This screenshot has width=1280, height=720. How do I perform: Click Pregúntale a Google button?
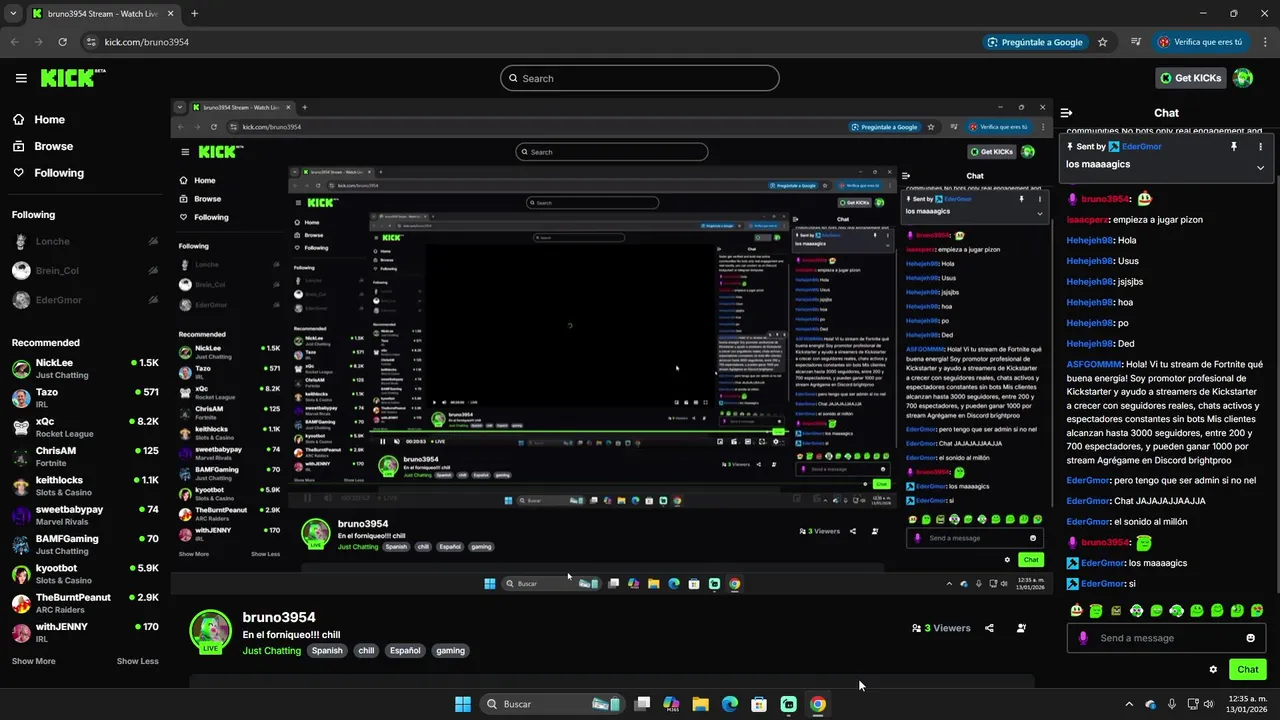tap(1035, 42)
